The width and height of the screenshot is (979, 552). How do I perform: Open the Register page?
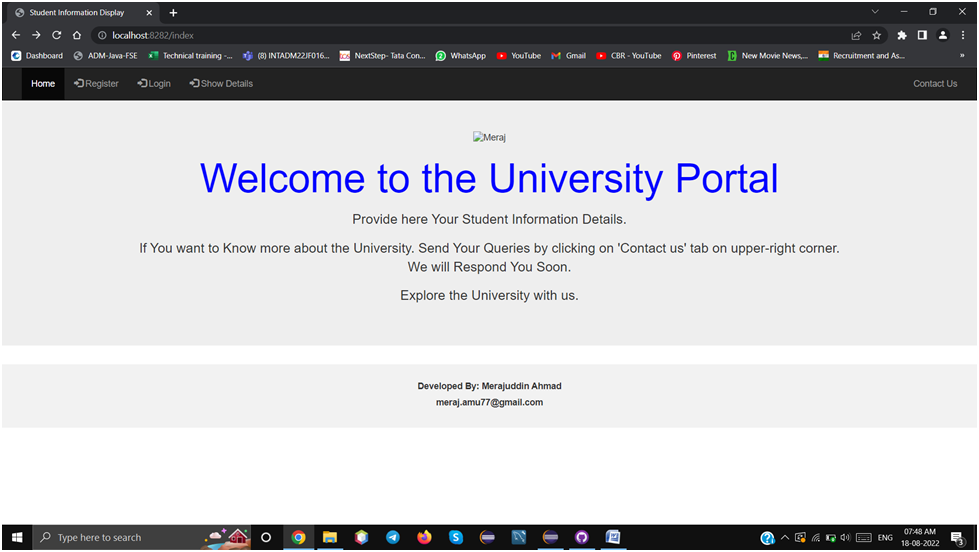click(96, 84)
